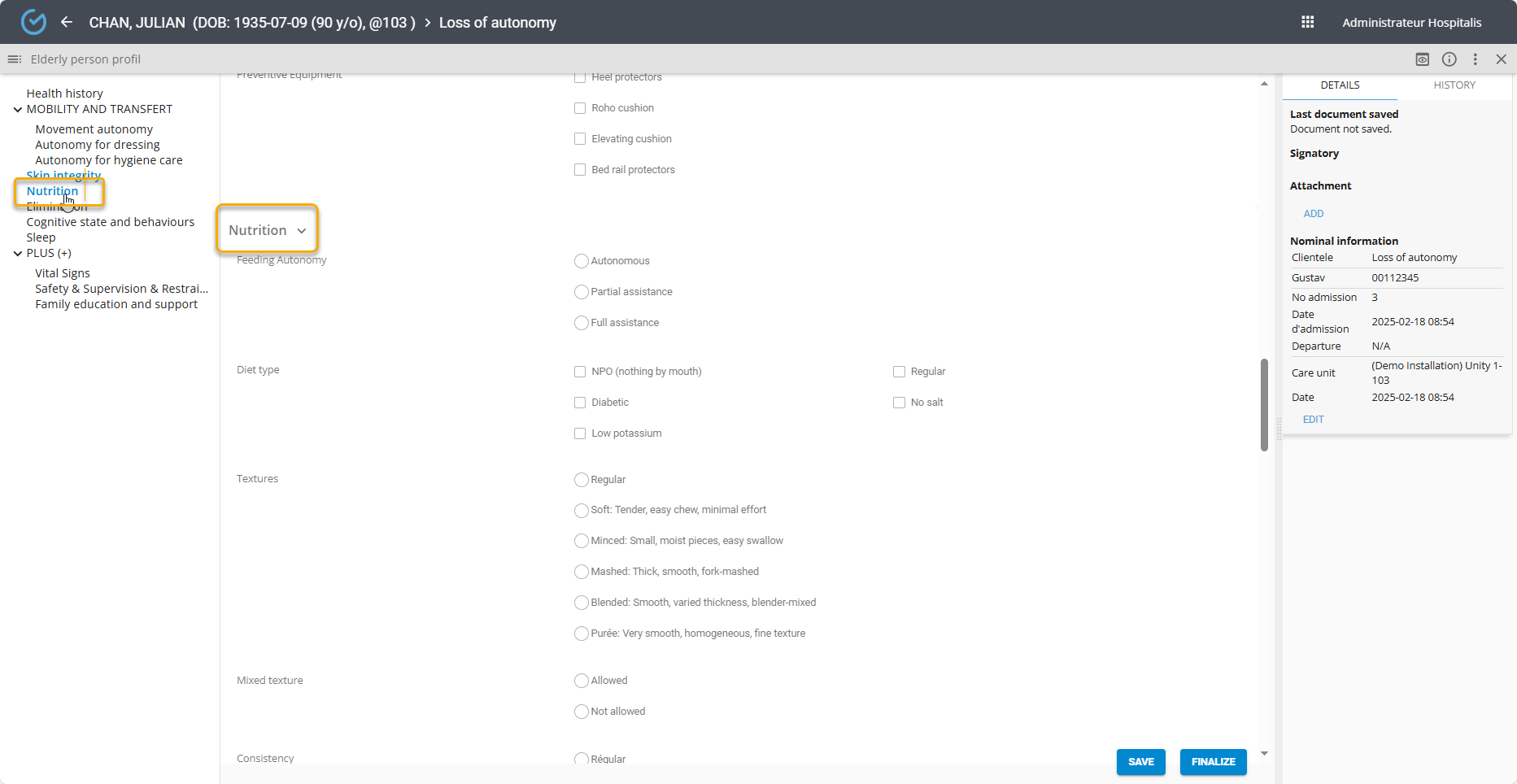Screen dimensions: 1517x784
Task: Collapse the MOBILITY AND TRANSFERT tree
Action: tap(18, 109)
